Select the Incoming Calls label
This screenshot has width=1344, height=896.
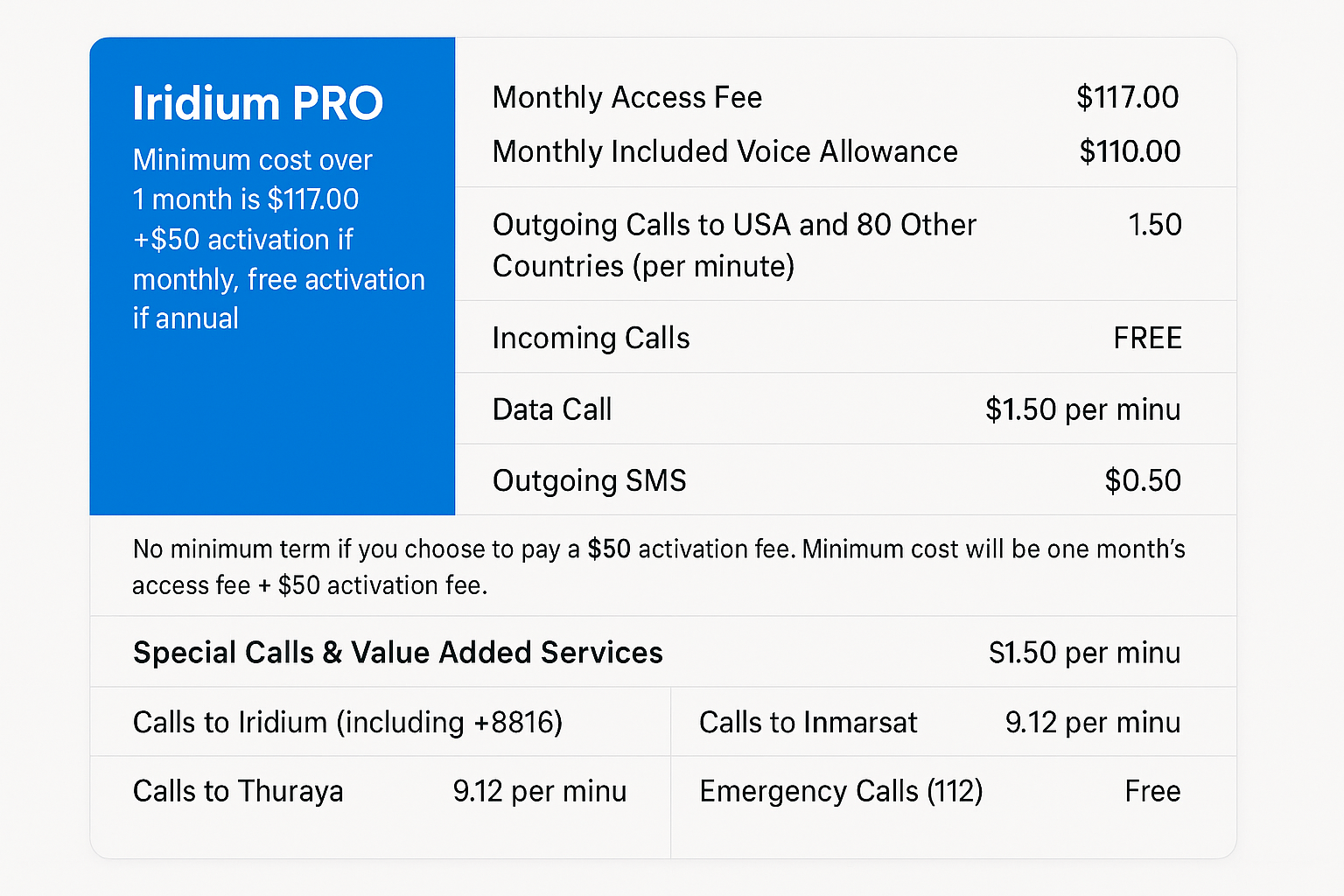point(591,338)
